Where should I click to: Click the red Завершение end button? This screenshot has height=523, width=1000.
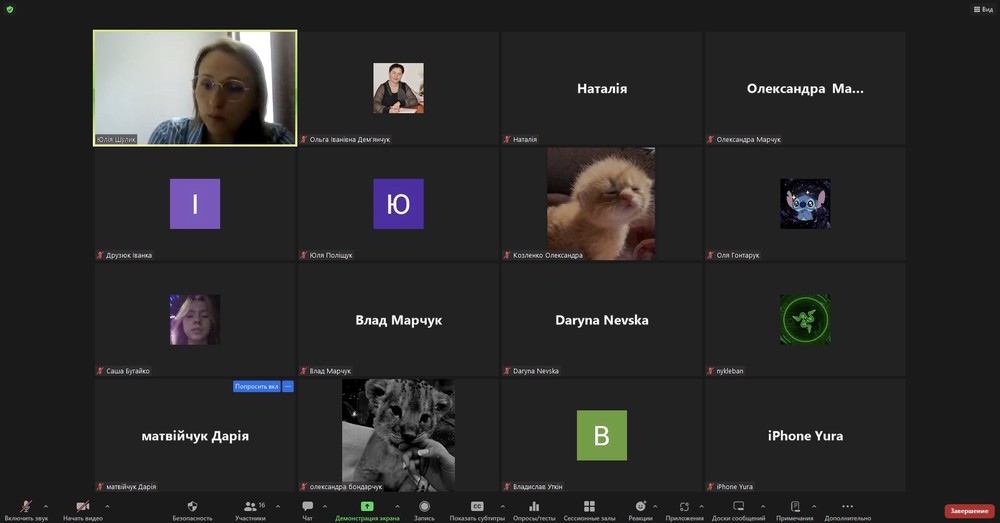(969, 511)
